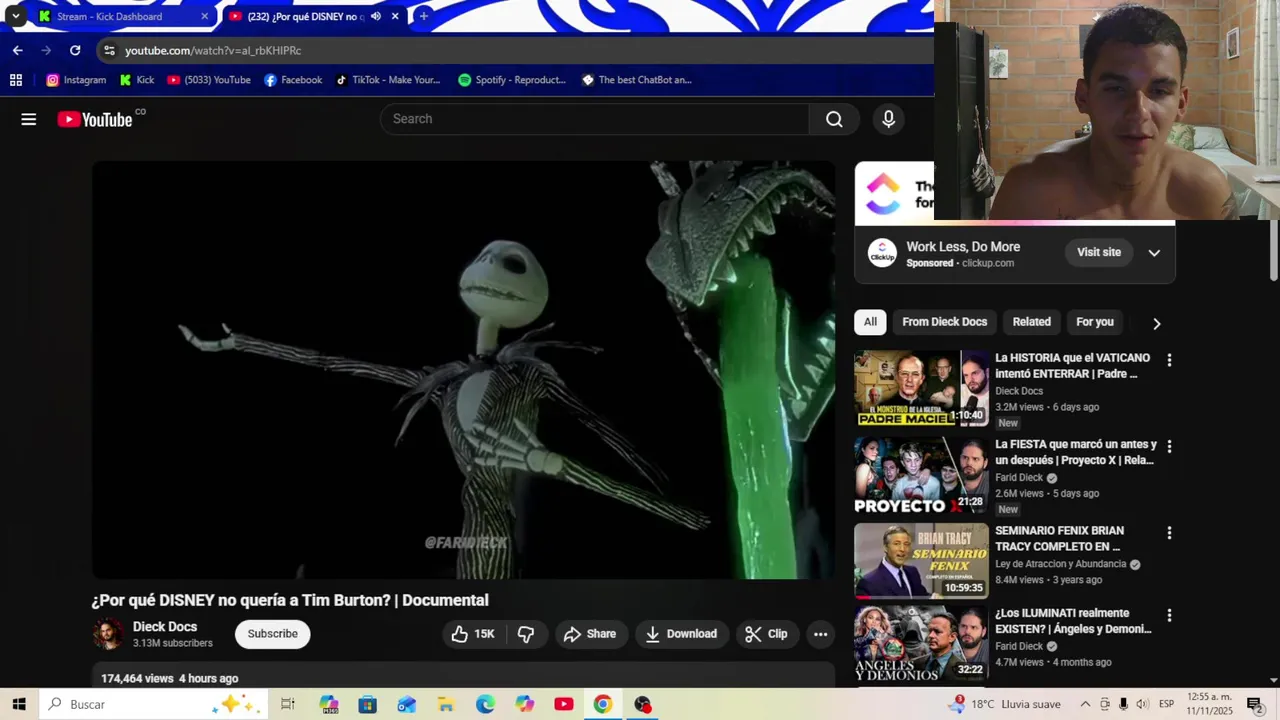Open the Chrome taskbar icon
Viewport: 1280px width, 720px height.
pyautogui.click(x=603, y=704)
